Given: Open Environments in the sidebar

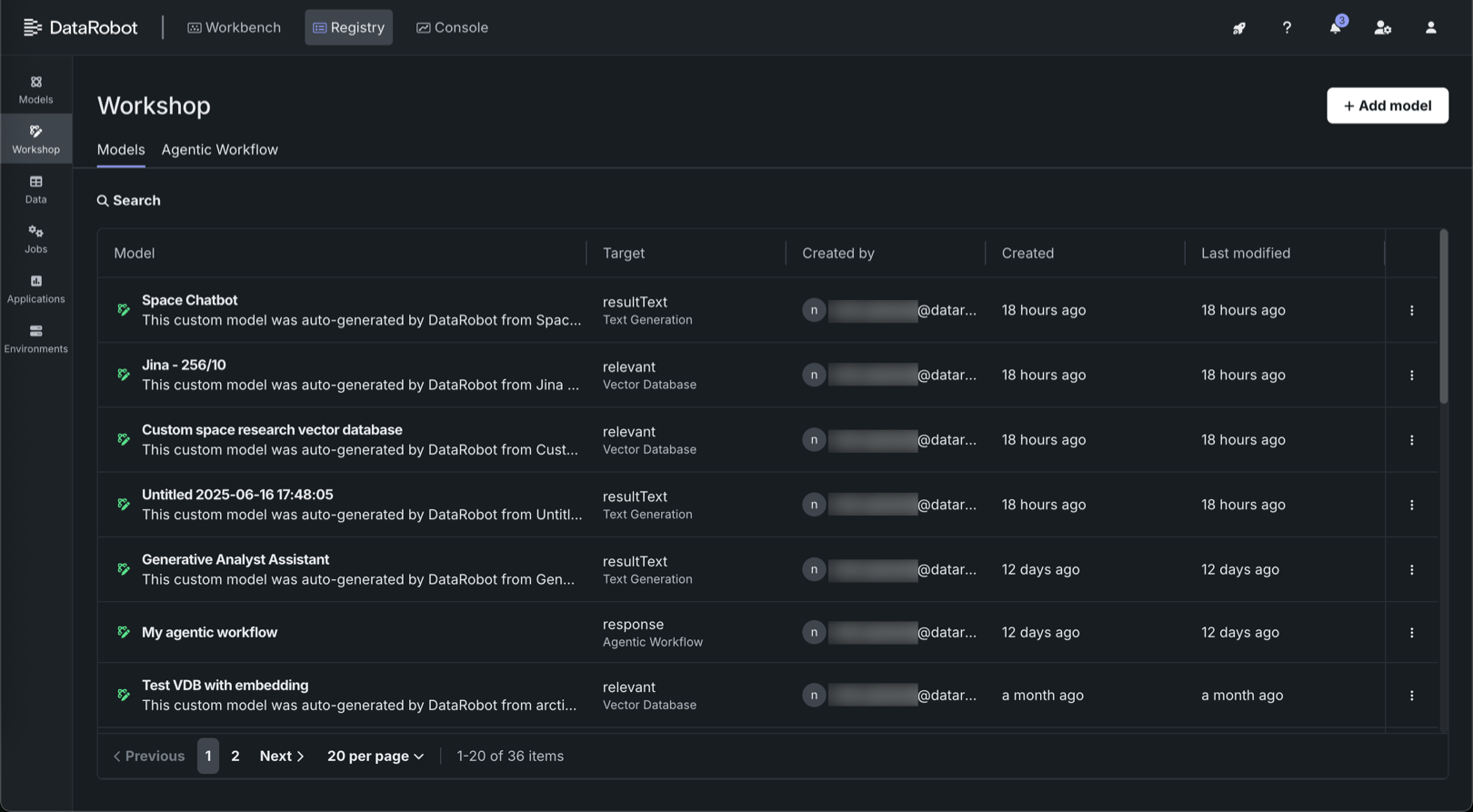Looking at the screenshot, I should tap(35, 338).
